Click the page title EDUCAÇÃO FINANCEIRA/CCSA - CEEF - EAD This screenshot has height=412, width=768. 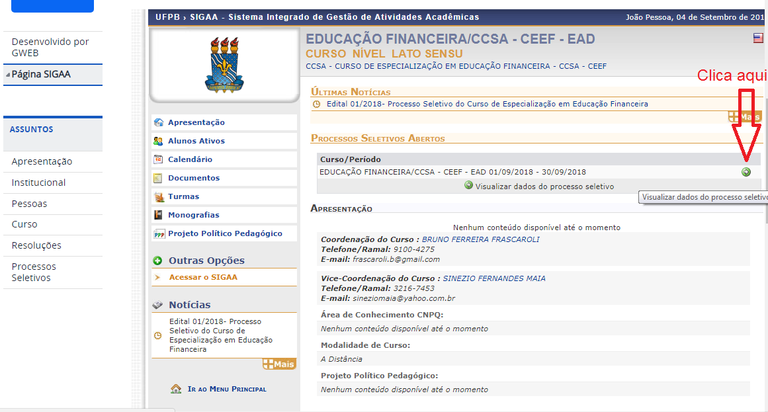coord(450,39)
